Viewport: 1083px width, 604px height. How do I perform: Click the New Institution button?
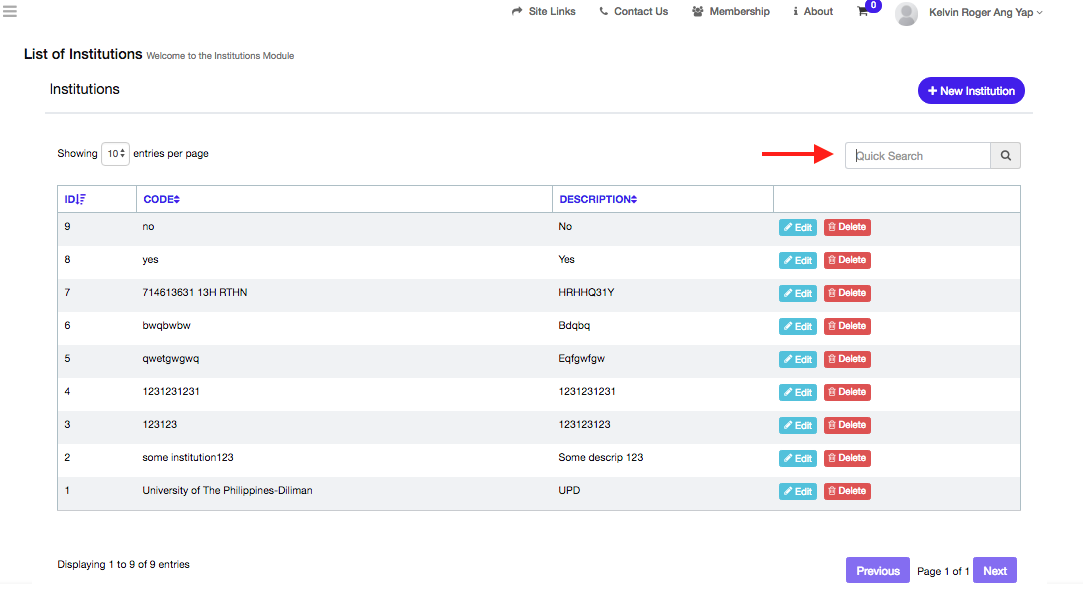pyautogui.click(x=970, y=91)
